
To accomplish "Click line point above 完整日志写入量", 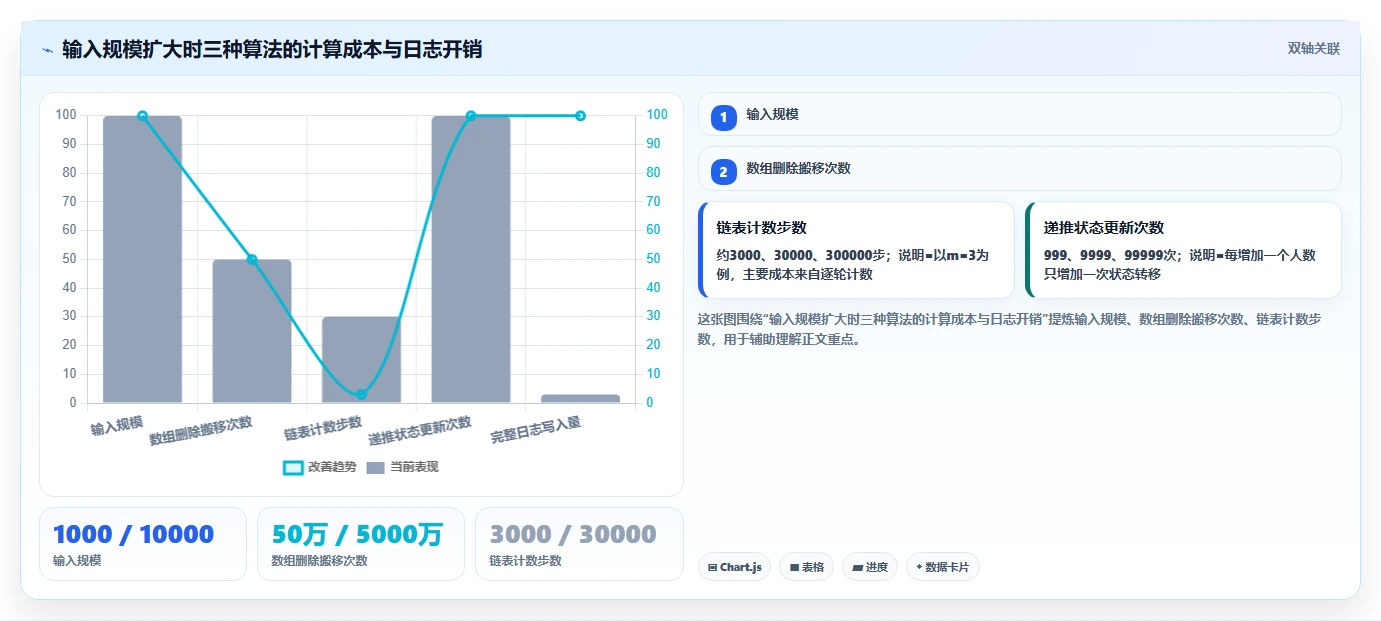I will (580, 116).
